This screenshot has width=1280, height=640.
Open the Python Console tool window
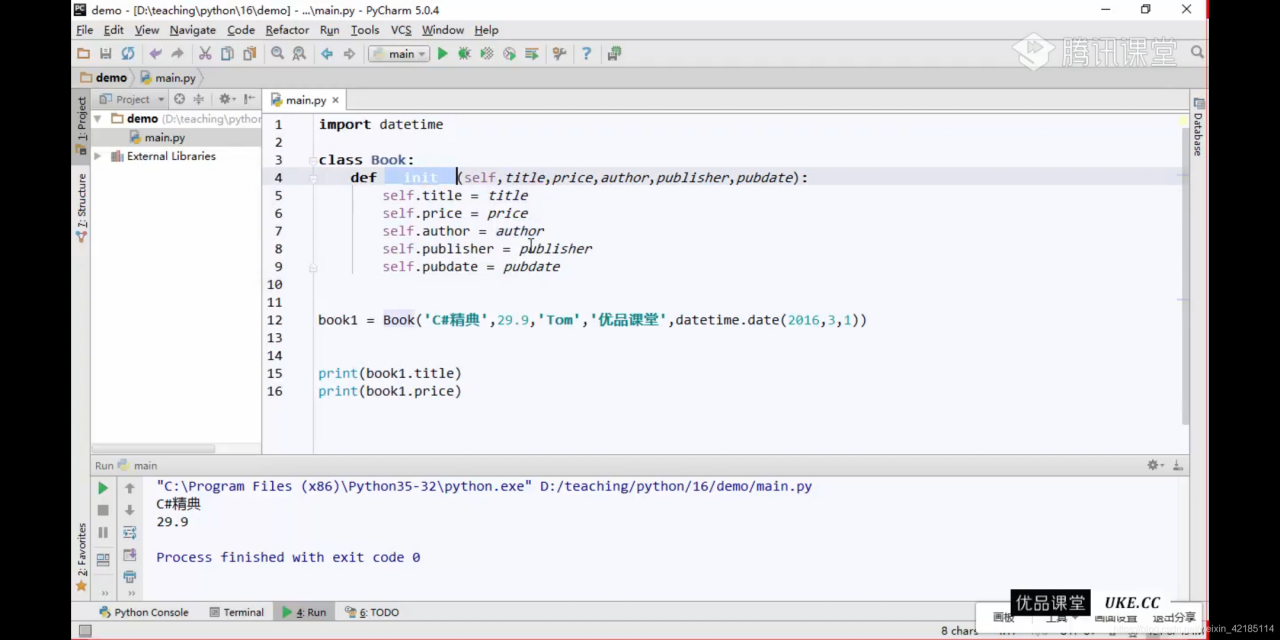click(x=144, y=612)
